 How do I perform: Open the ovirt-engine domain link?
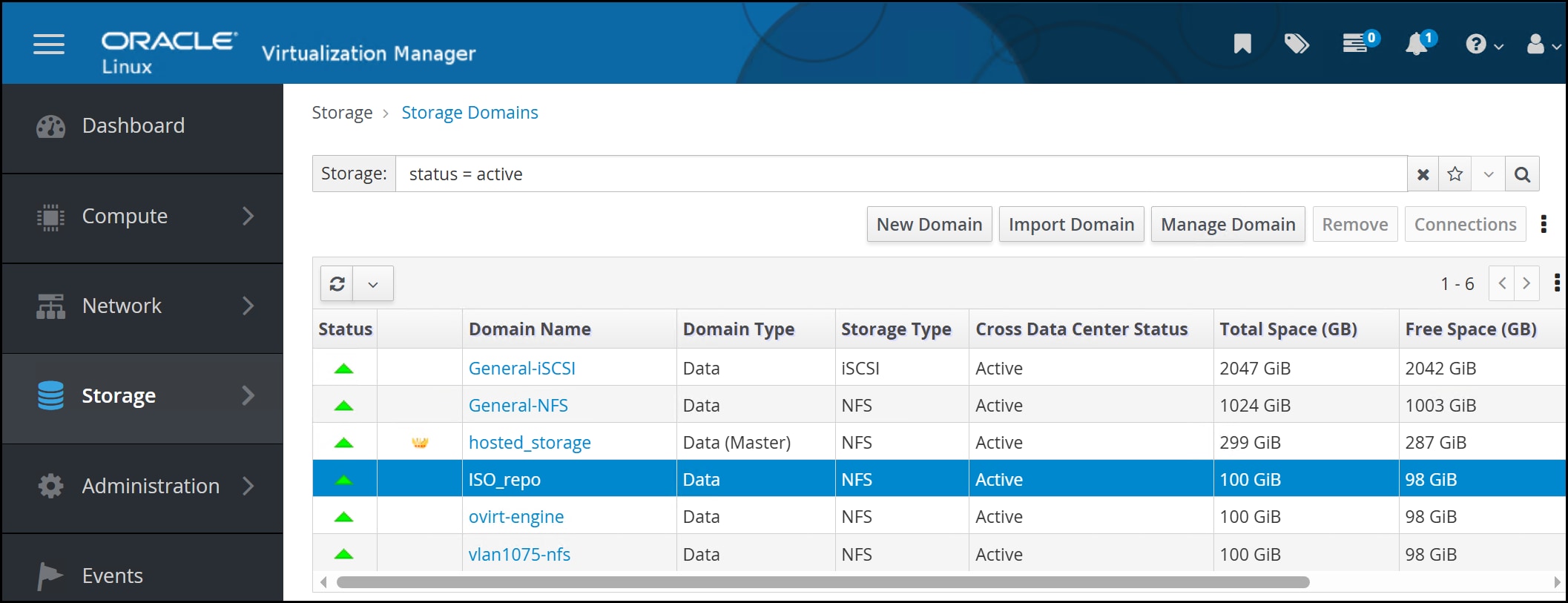515,517
